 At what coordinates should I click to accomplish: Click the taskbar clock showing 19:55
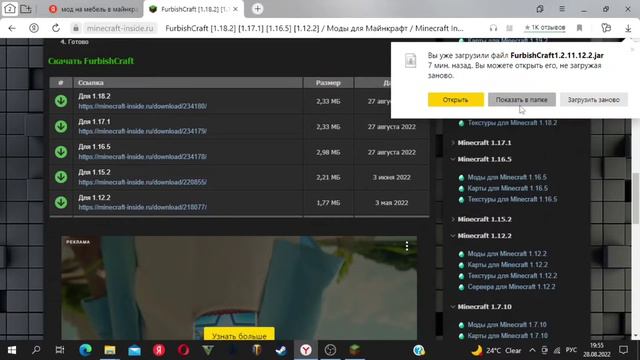[x=597, y=350]
